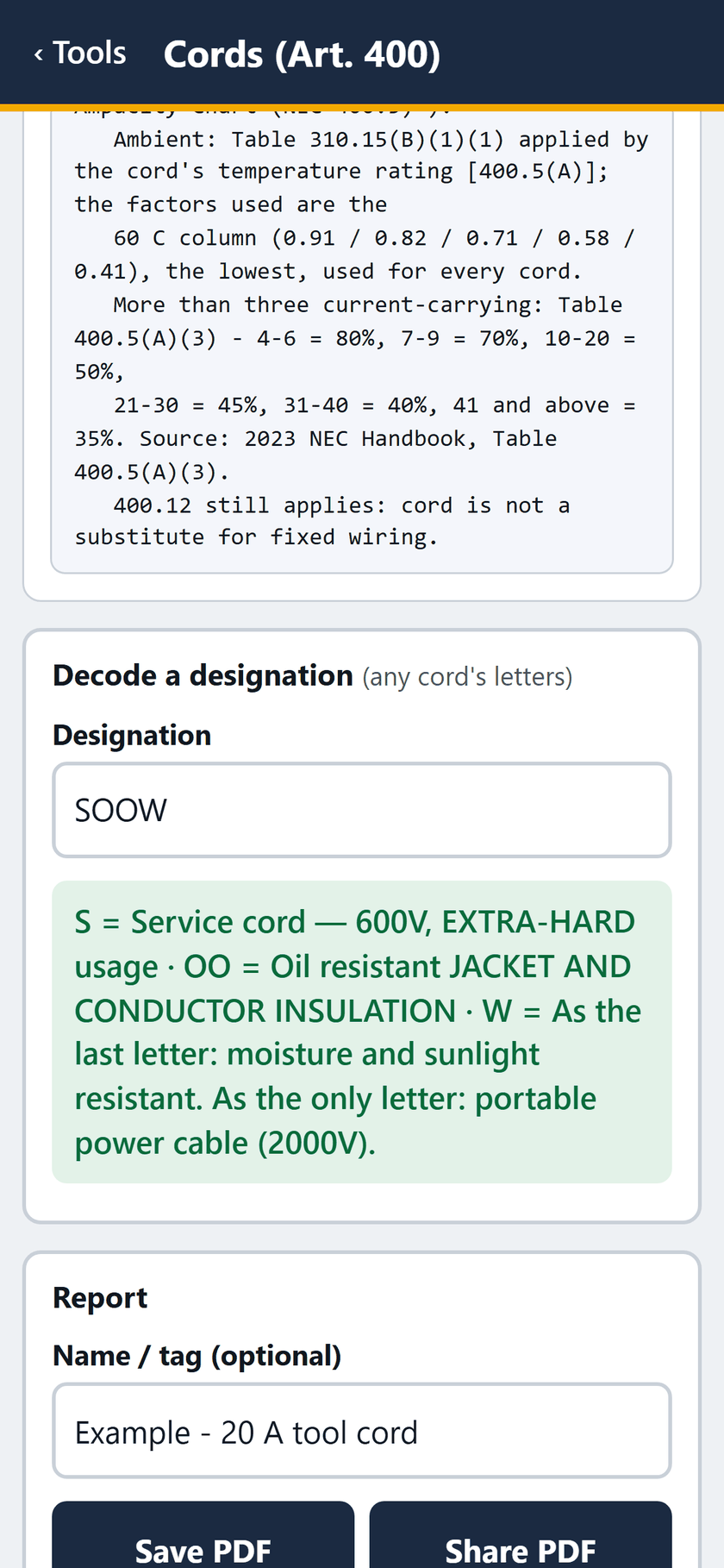The width and height of the screenshot is (724, 1568).
Task: Click the 'Ambient: Table 310.15(B)(1)(1)' line
Action: (x=380, y=140)
